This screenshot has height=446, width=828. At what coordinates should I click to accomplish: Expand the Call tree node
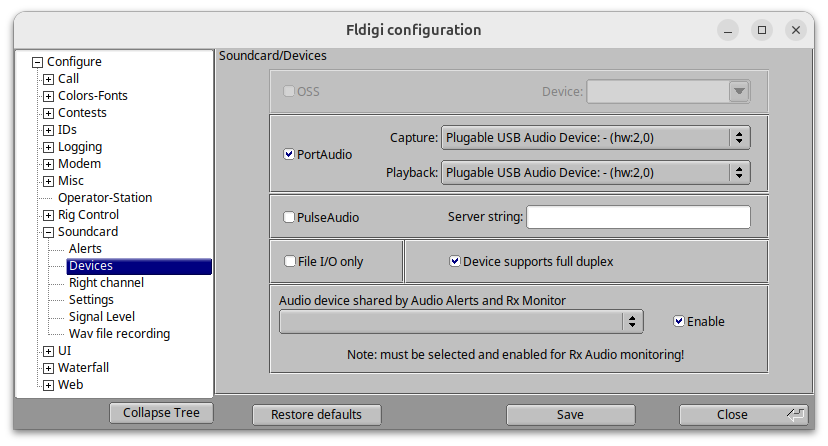48,79
